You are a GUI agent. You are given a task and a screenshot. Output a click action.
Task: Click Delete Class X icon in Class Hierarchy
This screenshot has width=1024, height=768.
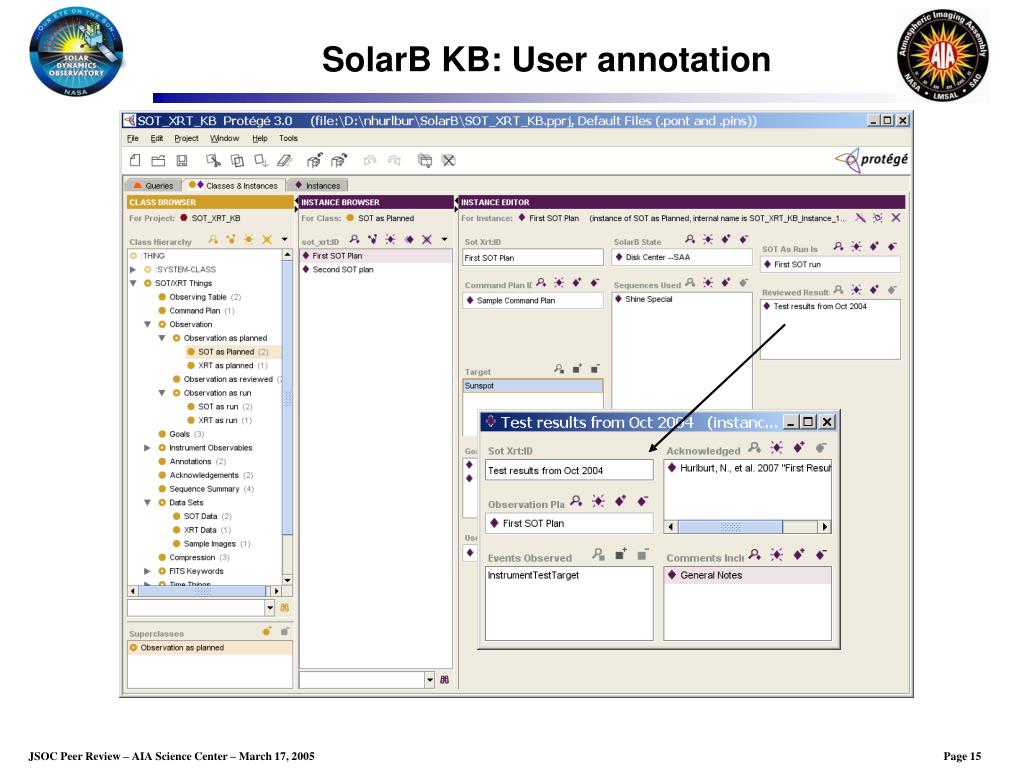(266, 240)
